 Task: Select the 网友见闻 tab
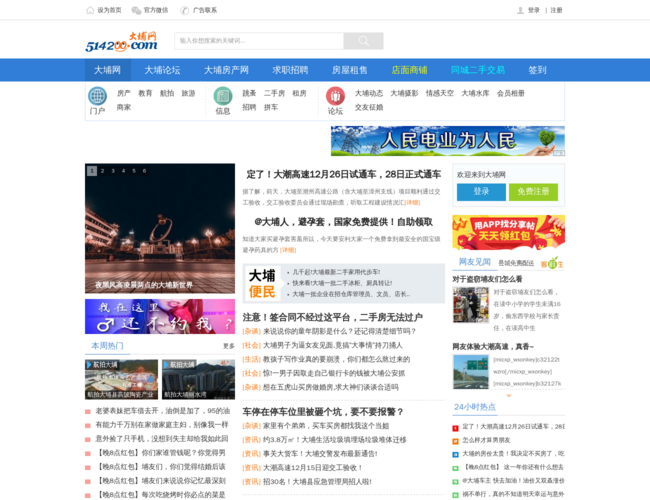[x=475, y=262]
